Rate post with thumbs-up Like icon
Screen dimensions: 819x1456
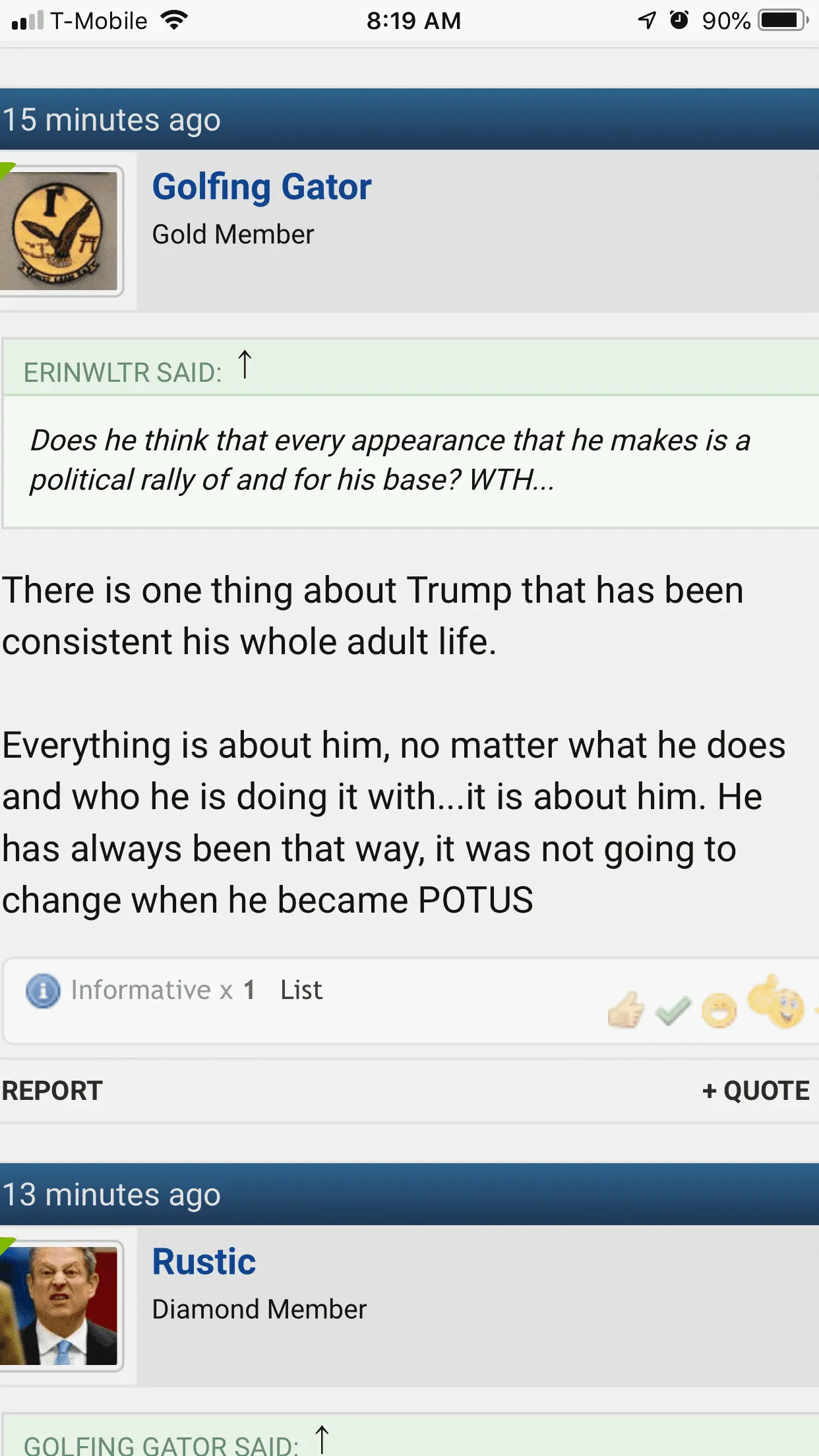coord(625,1010)
